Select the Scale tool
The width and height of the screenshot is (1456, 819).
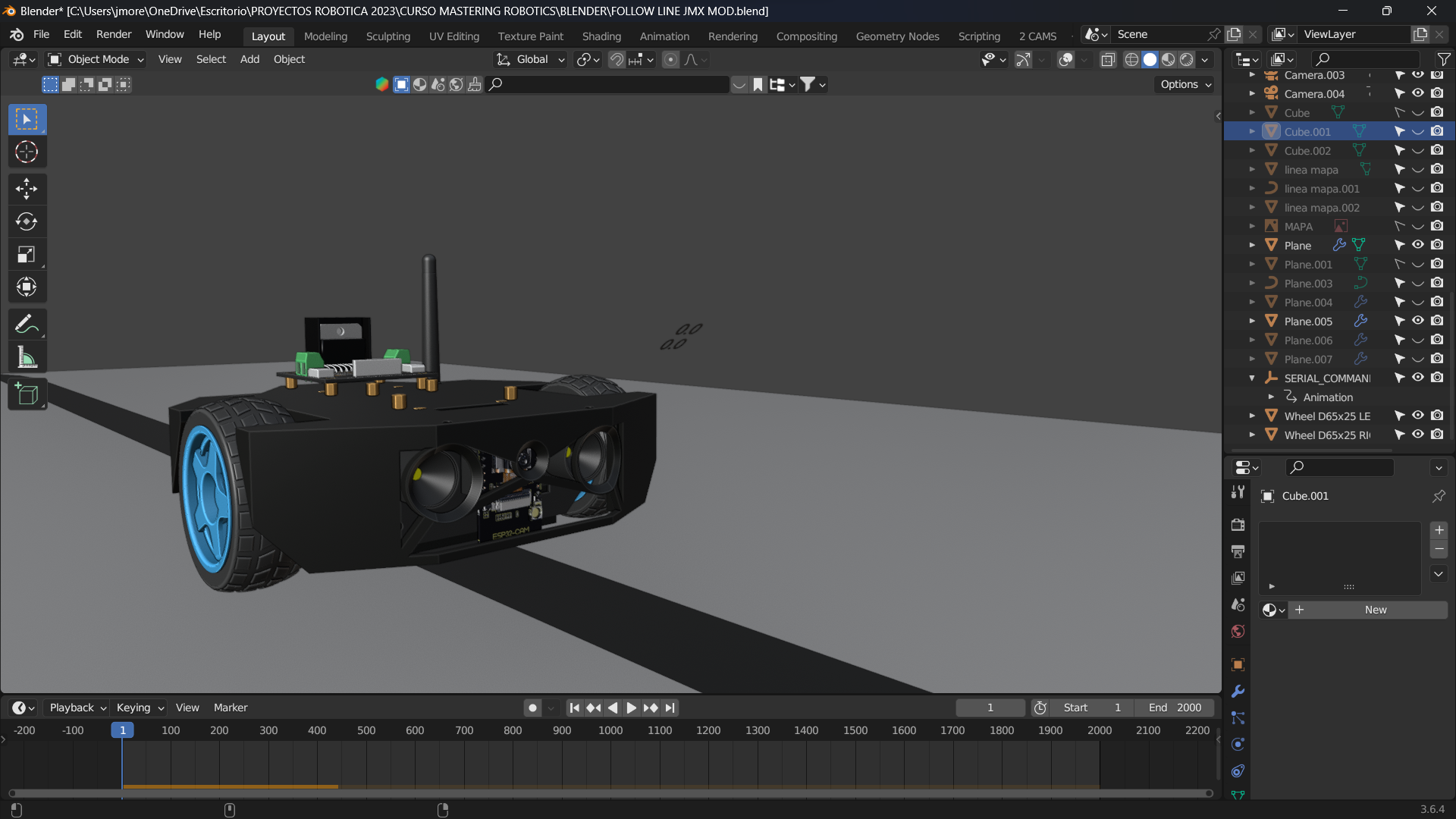(x=27, y=255)
